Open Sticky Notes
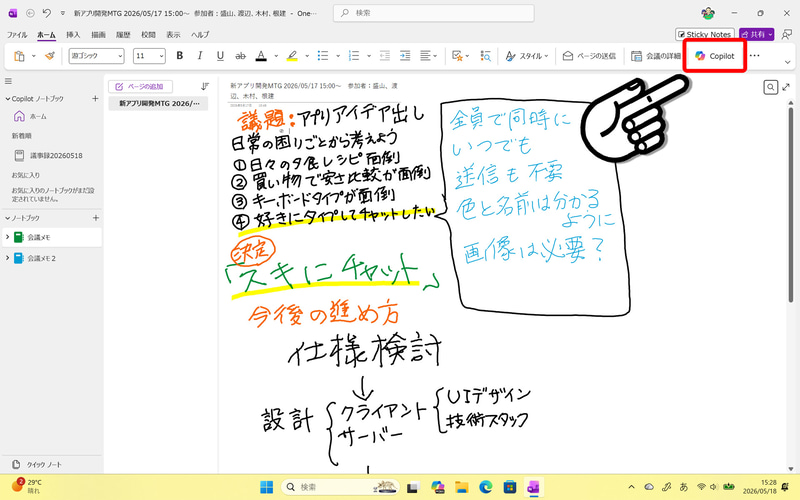 (705, 34)
